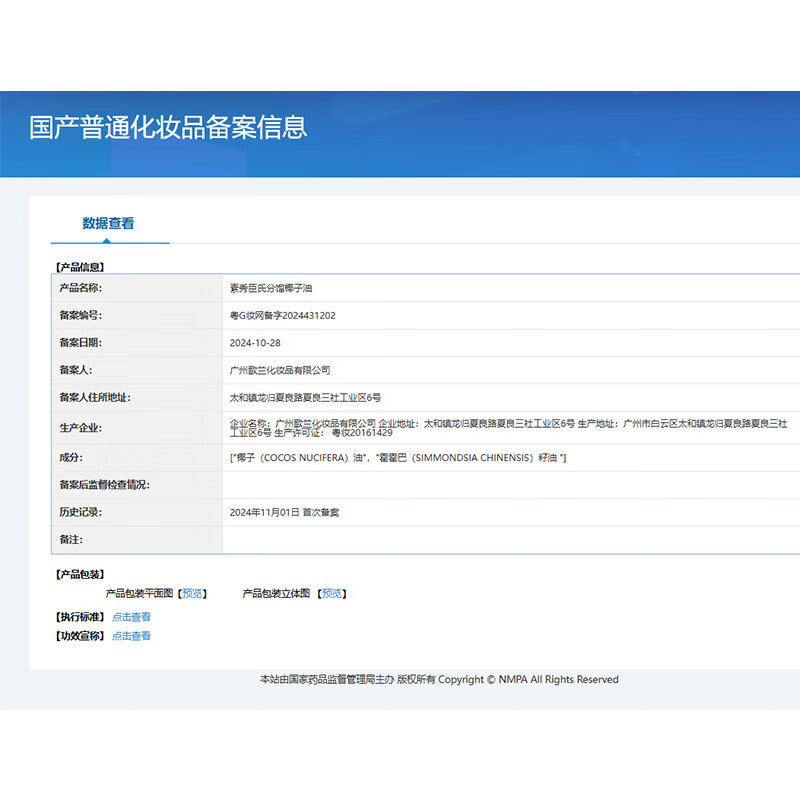The height and width of the screenshot is (800, 800).
Task: Click the 【功效宣称】 label
Action: pos(80,636)
